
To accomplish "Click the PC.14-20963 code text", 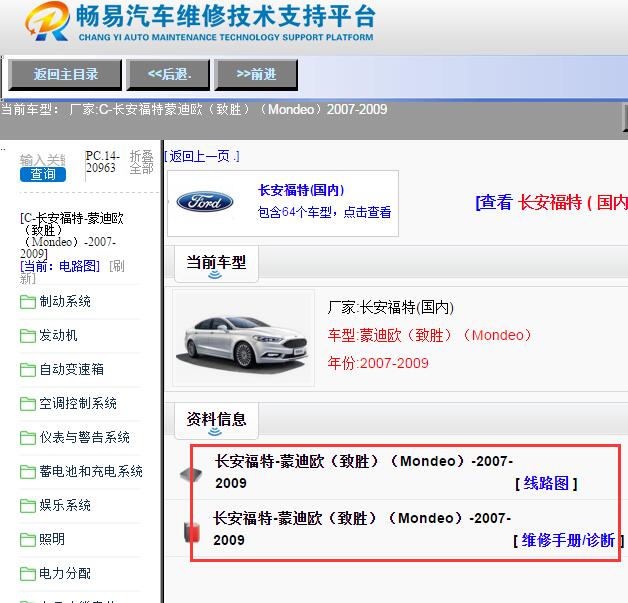I will coord(103,162).
